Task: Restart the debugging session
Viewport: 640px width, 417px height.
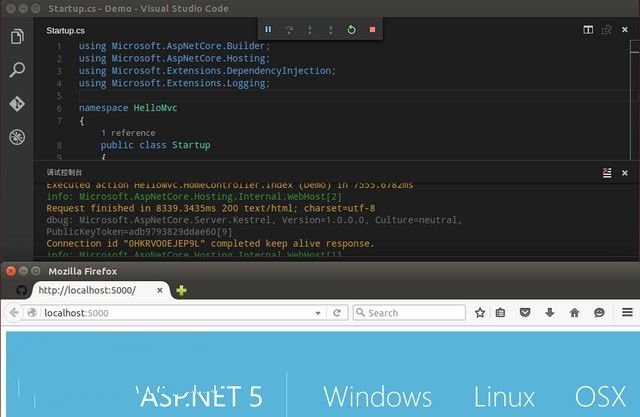Action: tap(351, 29)
